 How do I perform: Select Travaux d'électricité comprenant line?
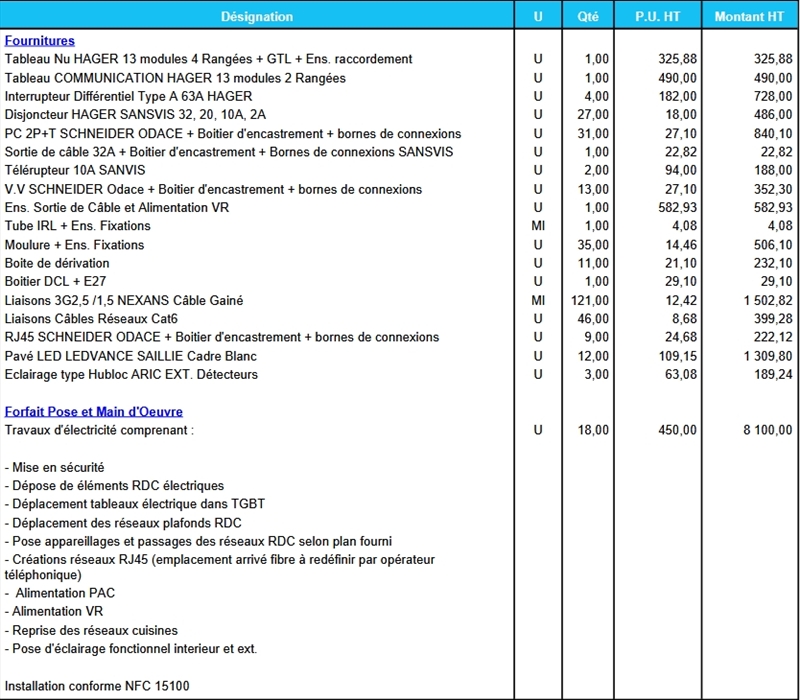(99, 430)
